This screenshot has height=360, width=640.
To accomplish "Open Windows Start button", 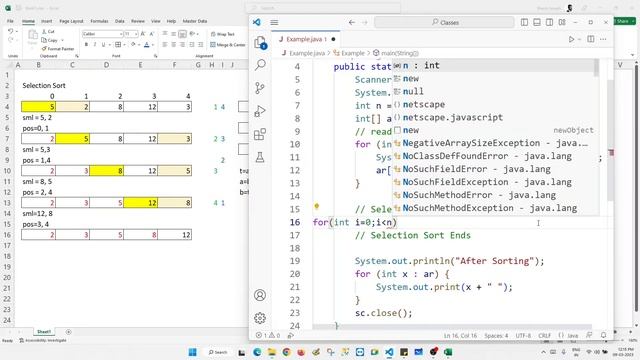I will [x=193, y=352].
